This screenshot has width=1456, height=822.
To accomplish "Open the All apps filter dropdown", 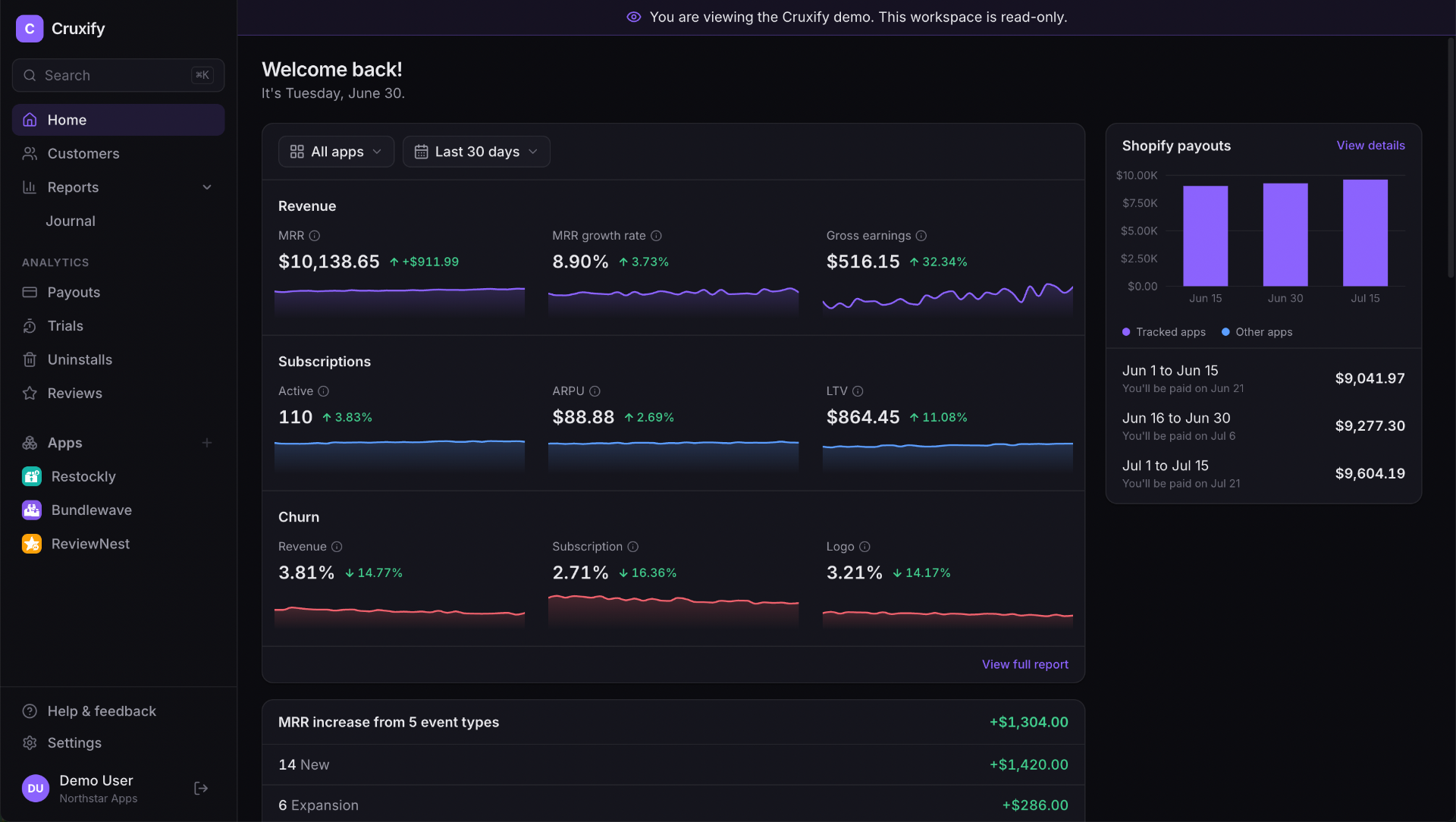I will (336, 152).
